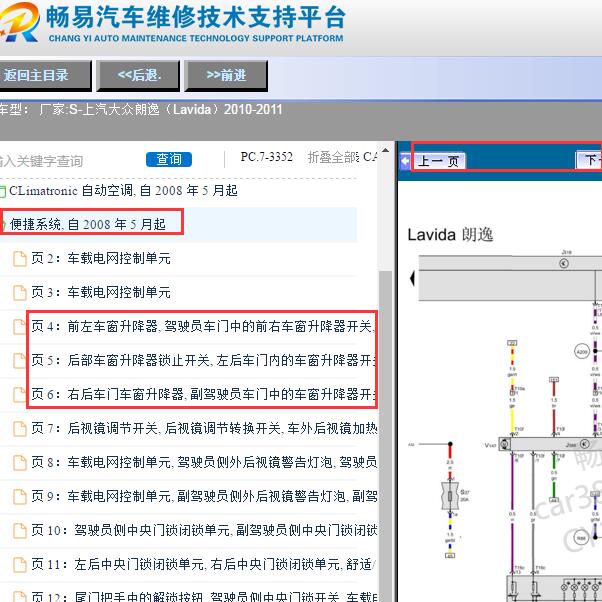This screenshot has height=602, width=602.
Task: Click document icon of 页 7 row
Action: (20, 428)
